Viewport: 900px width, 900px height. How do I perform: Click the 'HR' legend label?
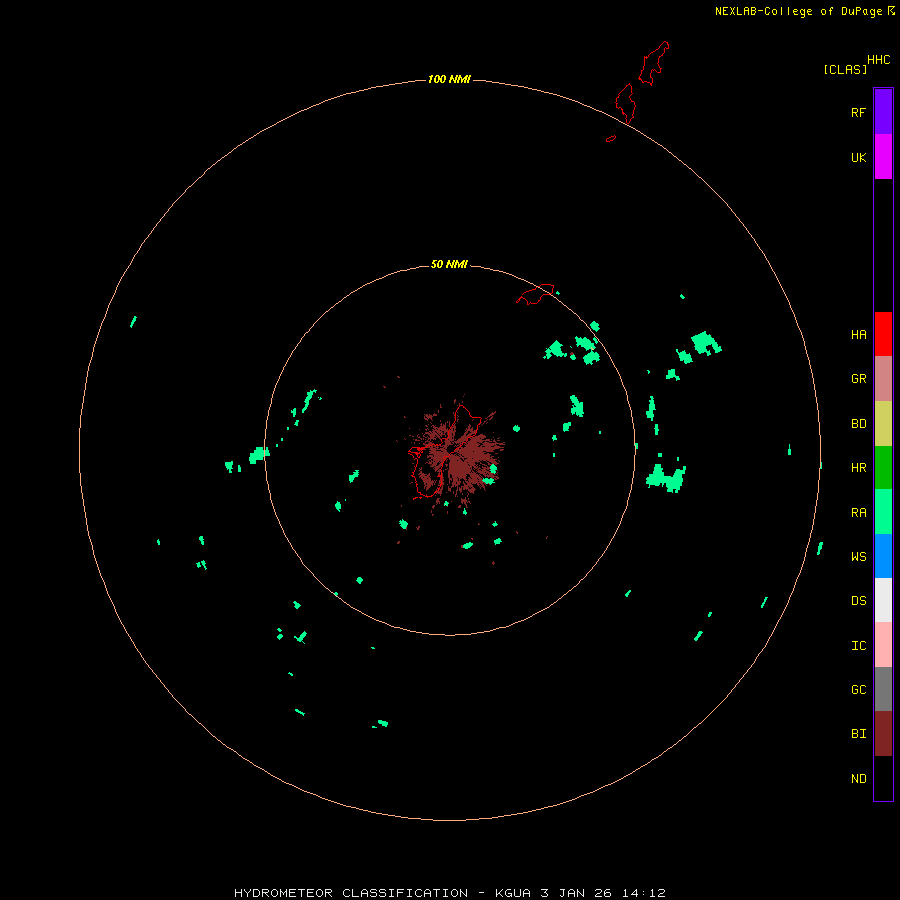[859, 468]
